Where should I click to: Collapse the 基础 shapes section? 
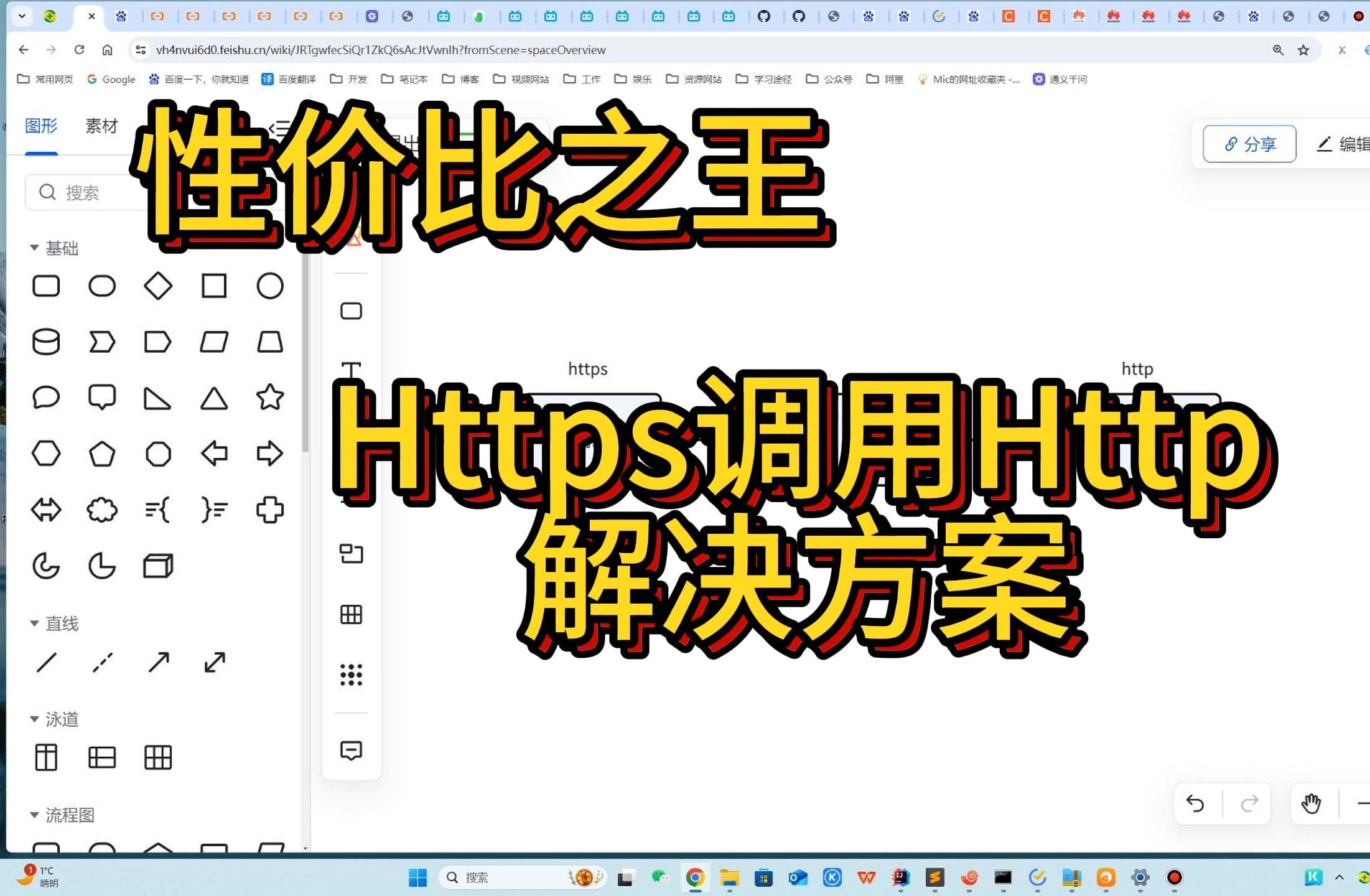coord(35,247)
